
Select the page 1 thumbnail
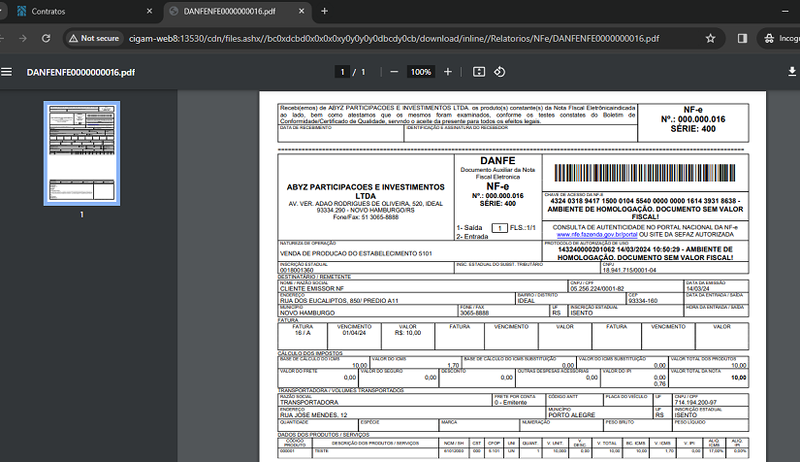[x=82, y=153]
